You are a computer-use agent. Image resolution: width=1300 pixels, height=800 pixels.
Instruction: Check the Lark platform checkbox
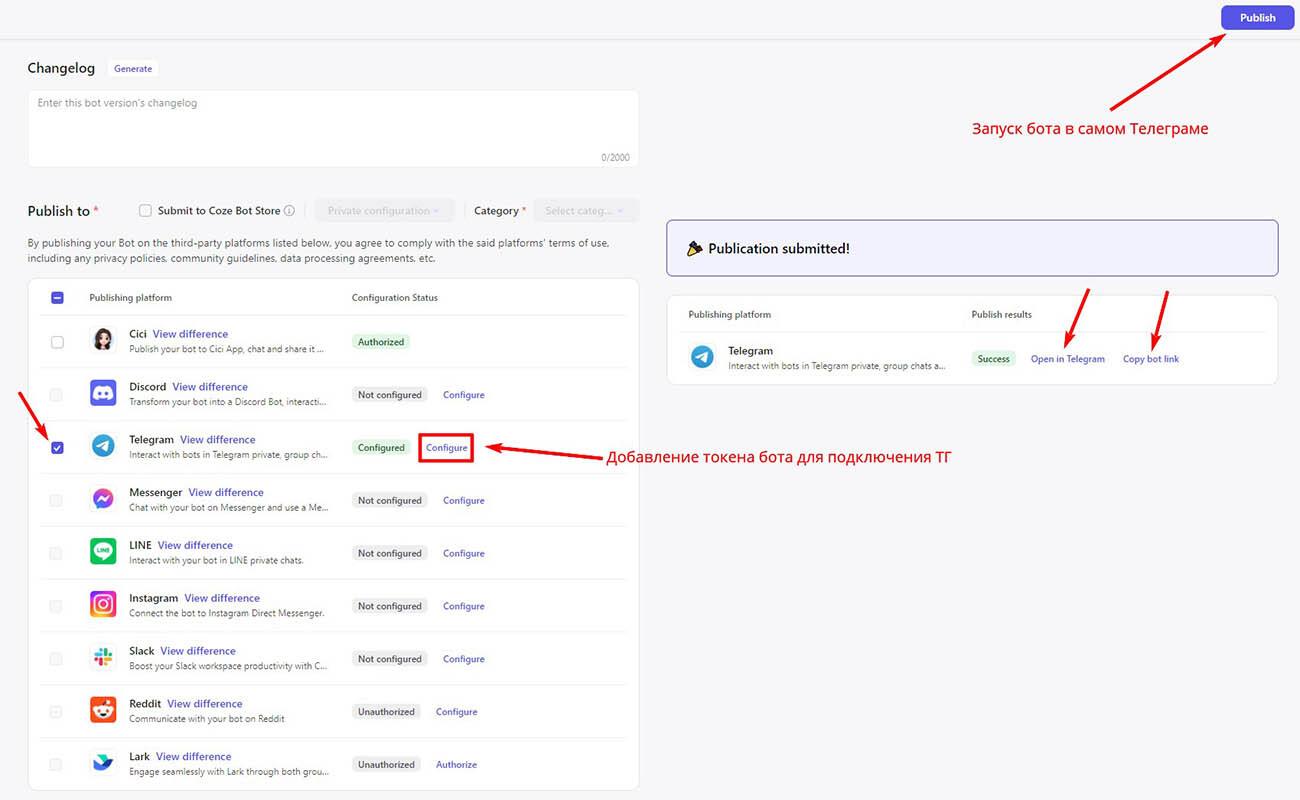click(57, 765)
